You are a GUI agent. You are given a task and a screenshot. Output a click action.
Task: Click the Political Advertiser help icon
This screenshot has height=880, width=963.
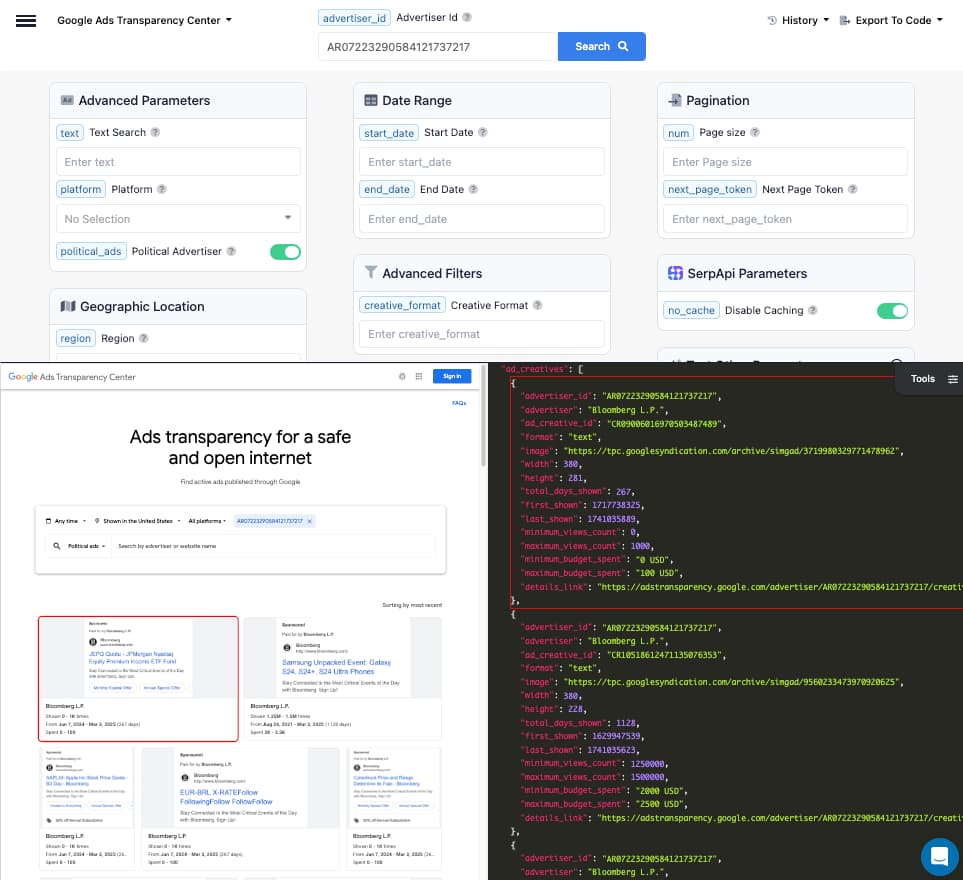pyautogui.click(x=231, y=251)
